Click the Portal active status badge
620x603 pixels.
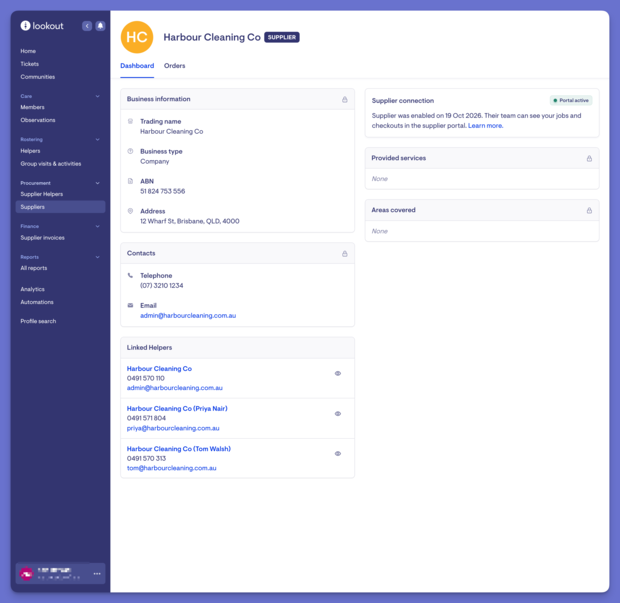click(571, 100)
